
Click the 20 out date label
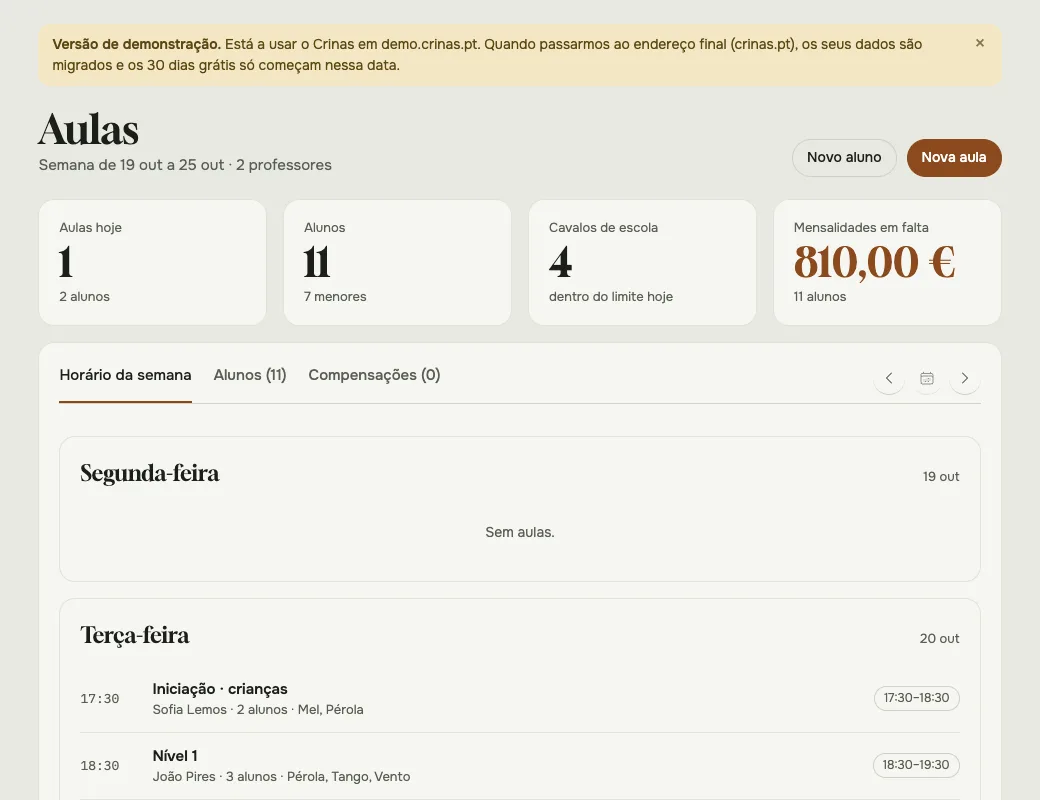pos(939,638)
